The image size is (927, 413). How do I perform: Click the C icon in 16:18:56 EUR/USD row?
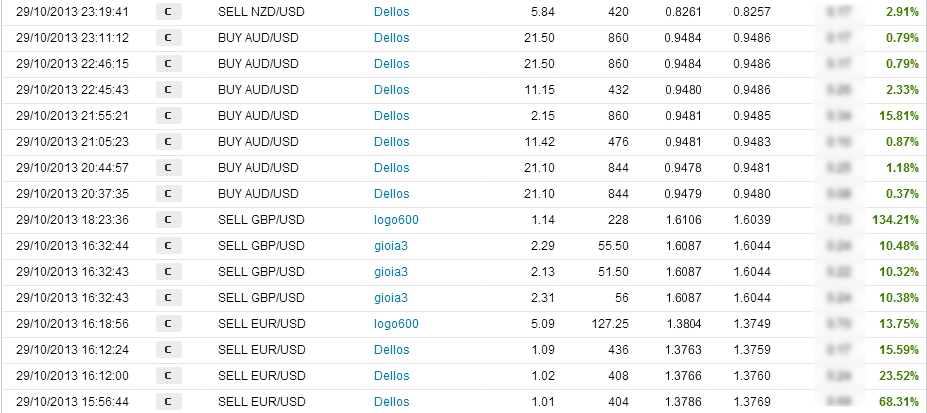[168, 324]
